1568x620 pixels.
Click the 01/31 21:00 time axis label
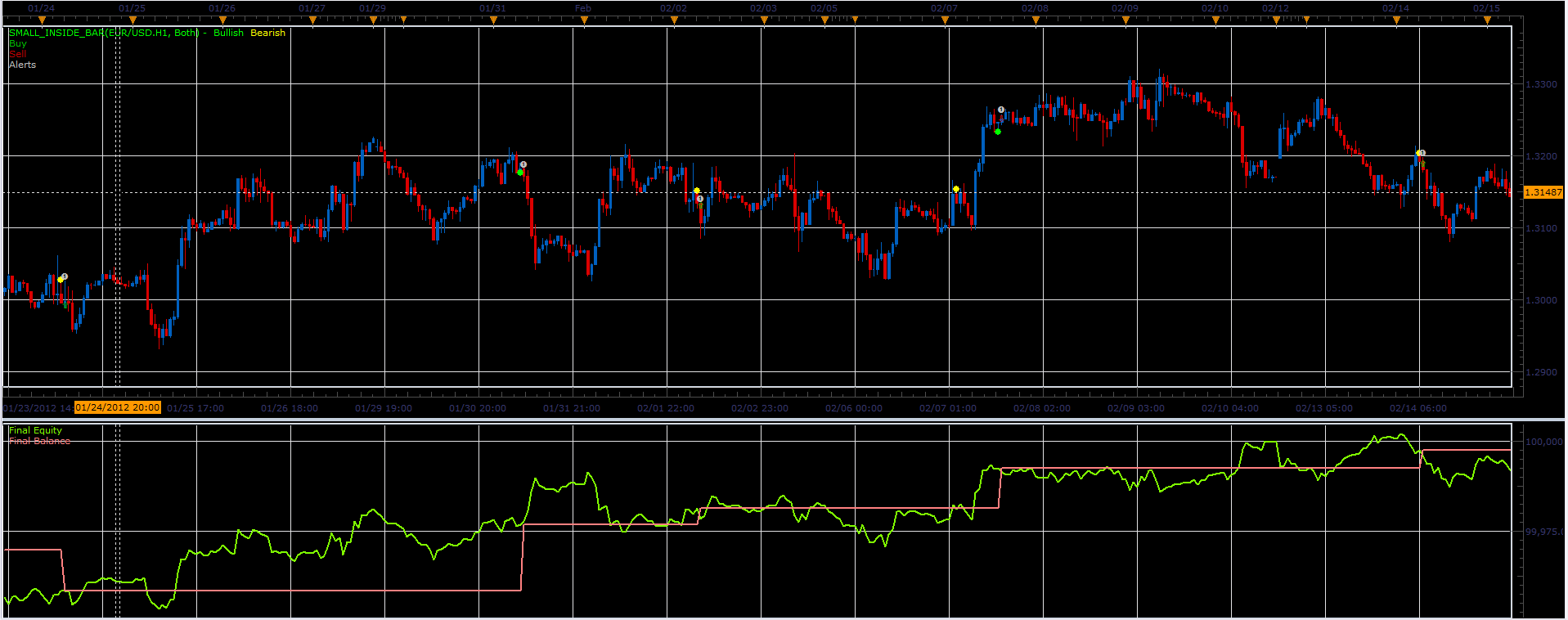pyautogui.click(x=572, y=408)
